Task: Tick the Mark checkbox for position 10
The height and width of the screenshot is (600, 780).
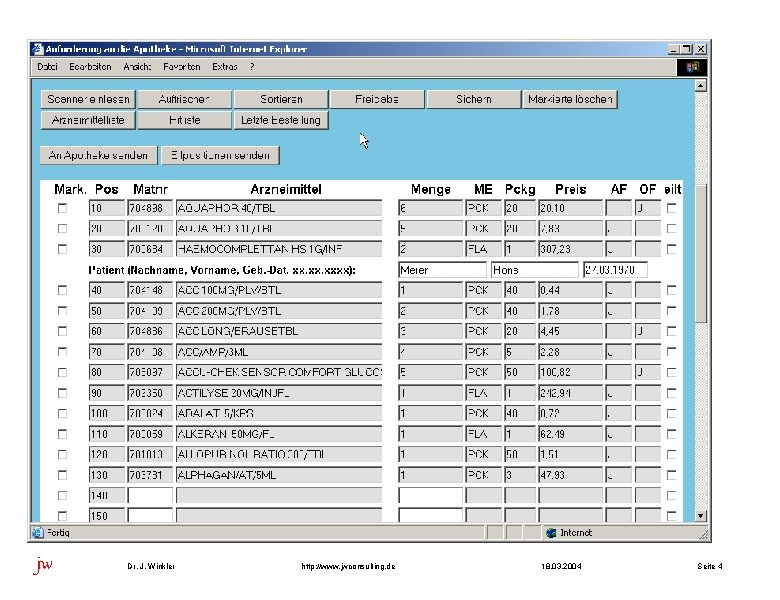Action: pos(62,208)
